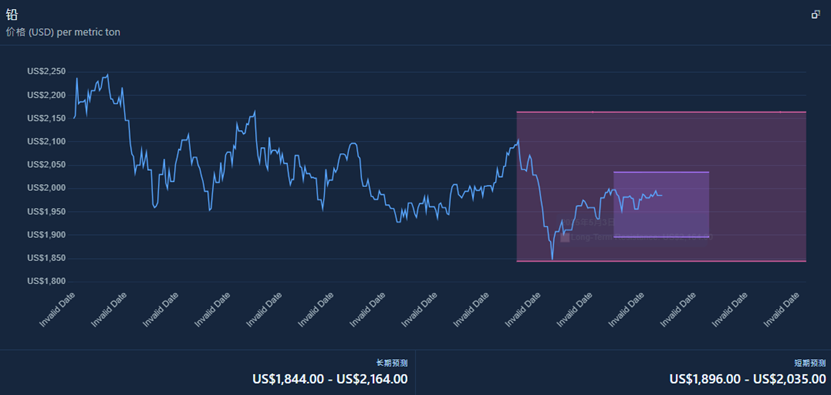Click the short-term forecast lower purple line
The height and width of the screenshot is (395, 831).
coord(661,237)
